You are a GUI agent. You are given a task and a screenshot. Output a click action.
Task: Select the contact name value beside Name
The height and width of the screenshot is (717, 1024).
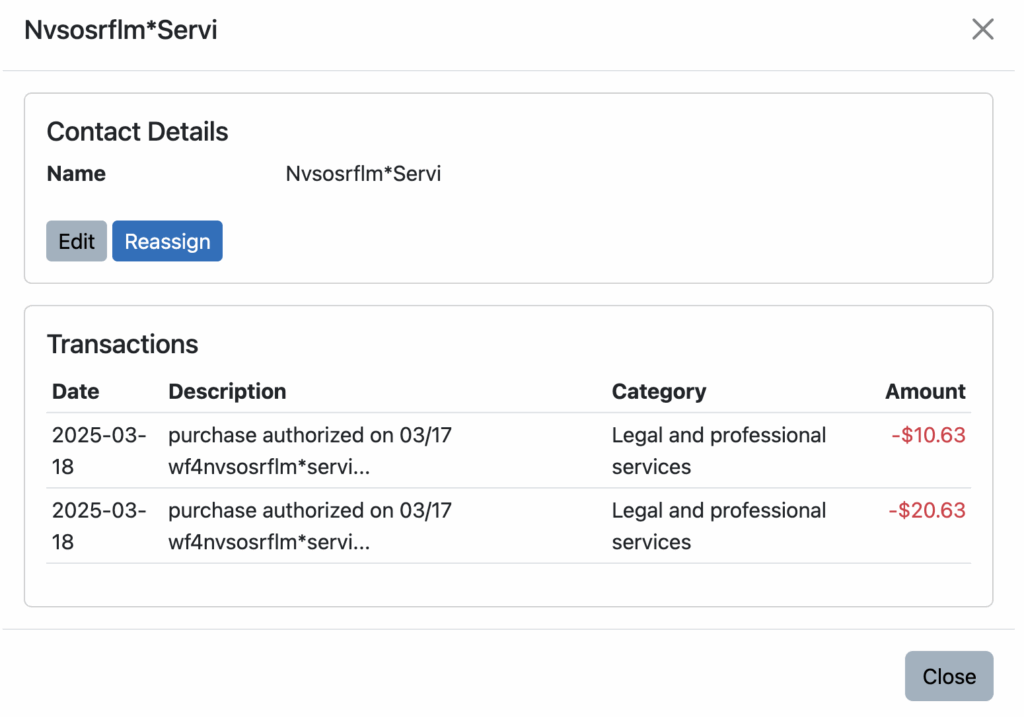(x=363, y=174)
